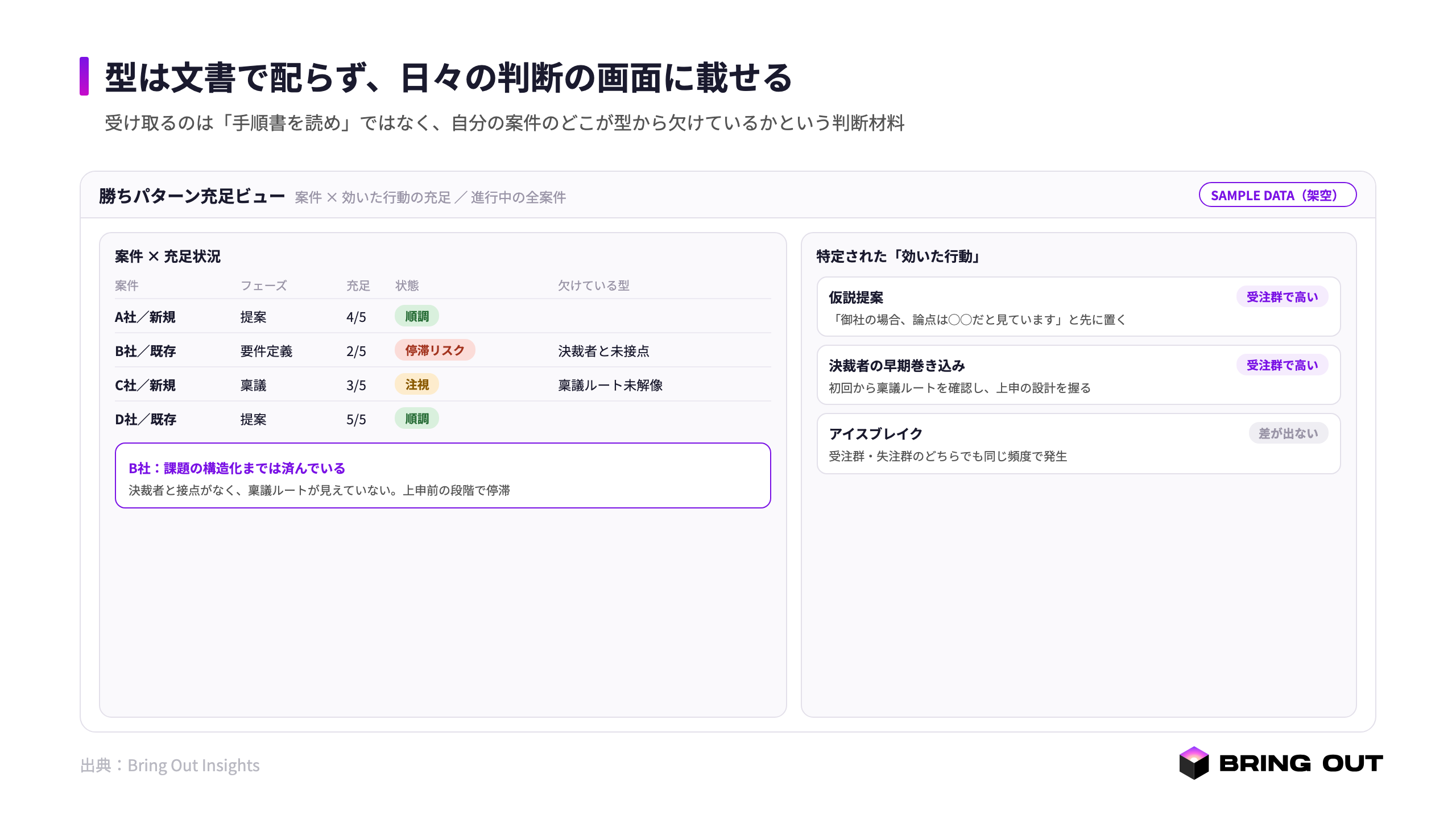Click the 提案 phase cell in A社 row

[x=253, y=317]
